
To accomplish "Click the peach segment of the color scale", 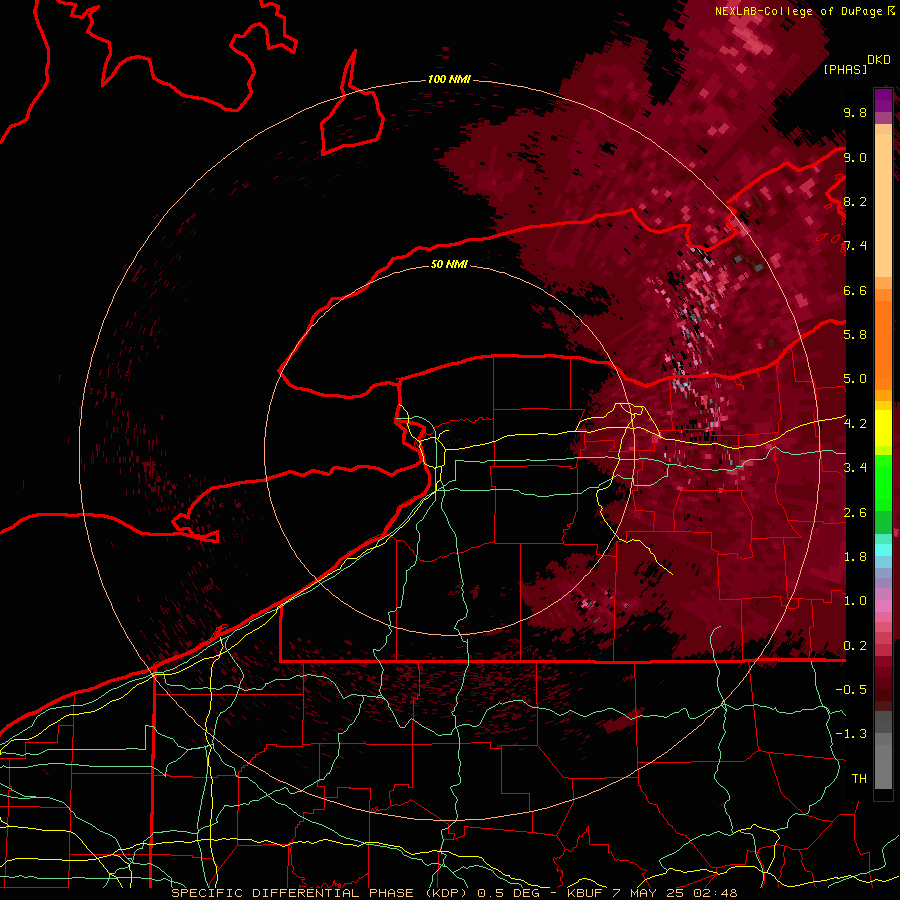I will pos(883,207).
